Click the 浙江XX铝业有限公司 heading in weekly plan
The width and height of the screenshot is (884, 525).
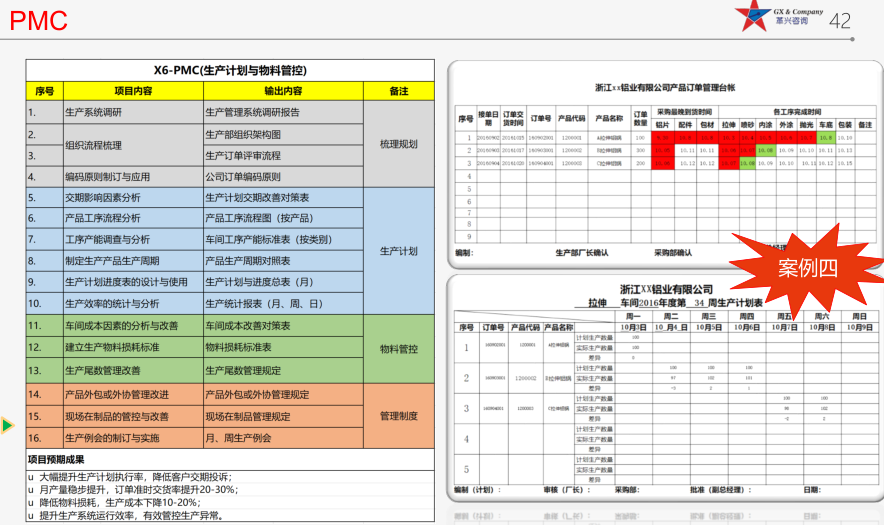point(666,289)
